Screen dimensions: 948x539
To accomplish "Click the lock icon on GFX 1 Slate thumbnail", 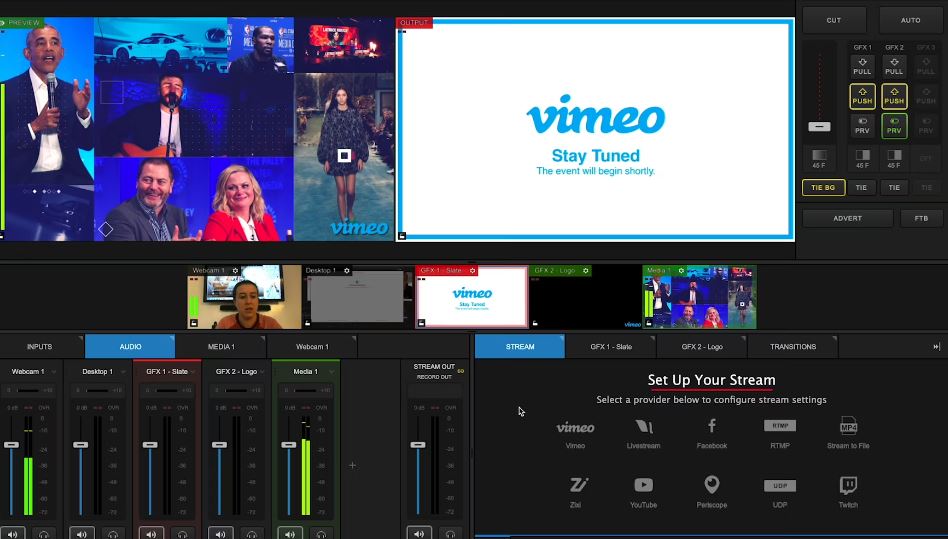I will (x=421, y=323).
